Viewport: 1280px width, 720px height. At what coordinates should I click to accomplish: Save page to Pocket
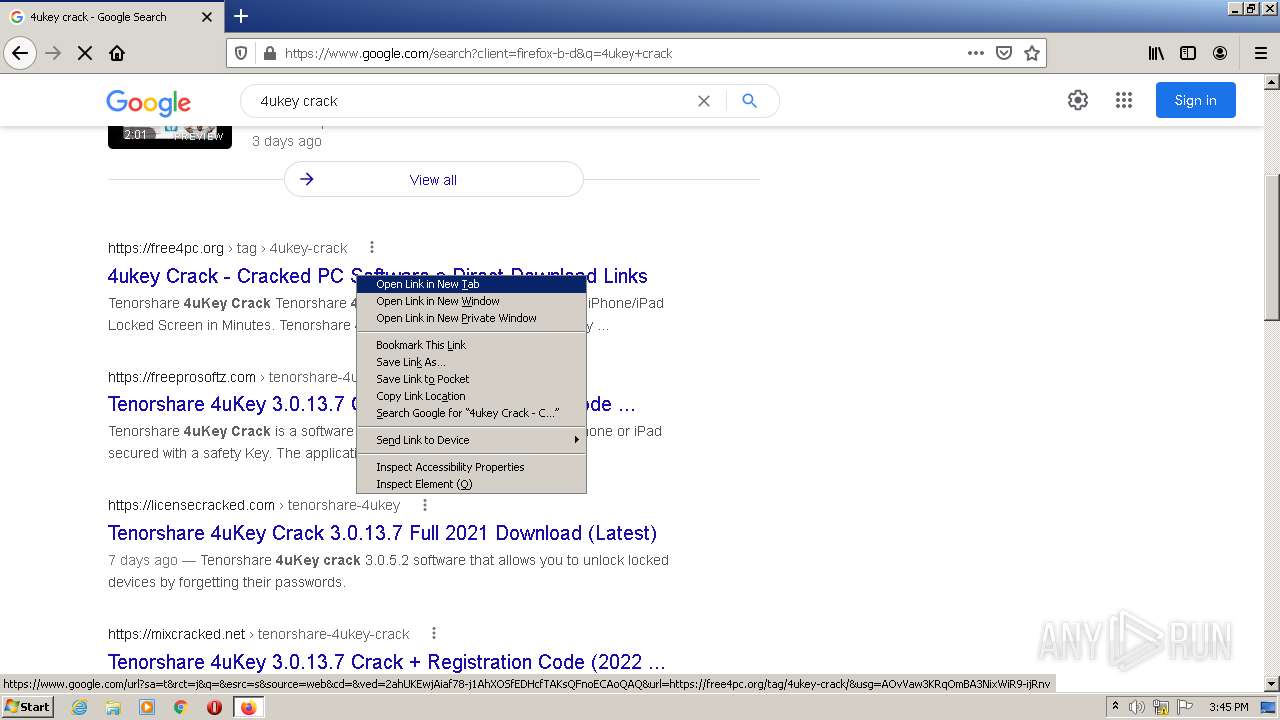[x=1004, y=53]
